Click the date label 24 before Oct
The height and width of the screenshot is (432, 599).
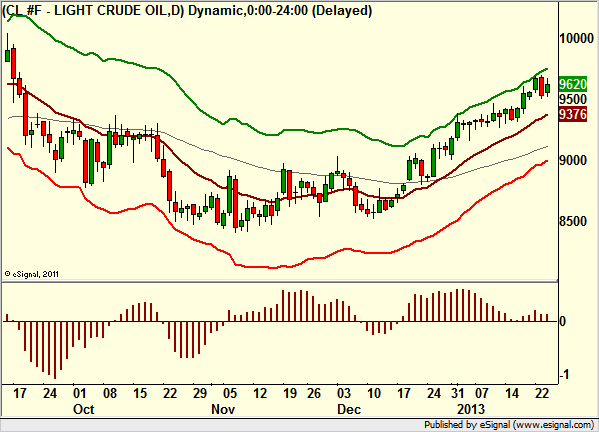[50, 393]
